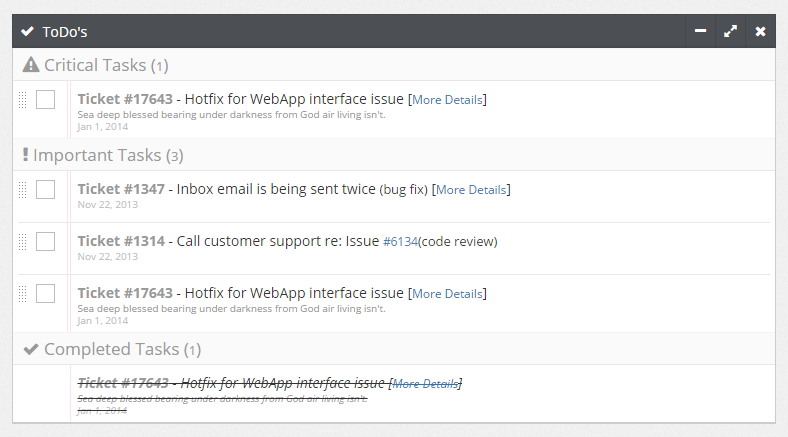Open More Details for Important Tasks Ticket #17643
Screen dimensions: 788x437
tap(448, 294)
